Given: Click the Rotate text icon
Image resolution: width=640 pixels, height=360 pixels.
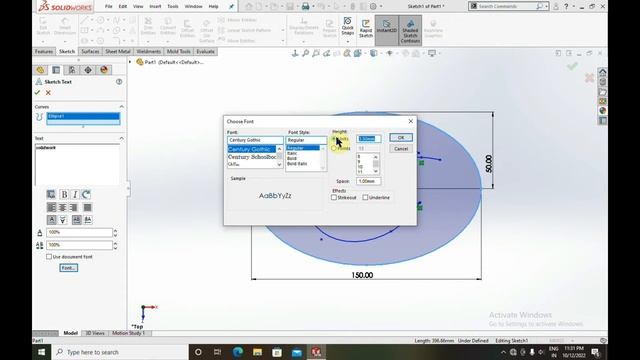Looking at the screenshot, I should pyautogui.click(x=86, y=194).
